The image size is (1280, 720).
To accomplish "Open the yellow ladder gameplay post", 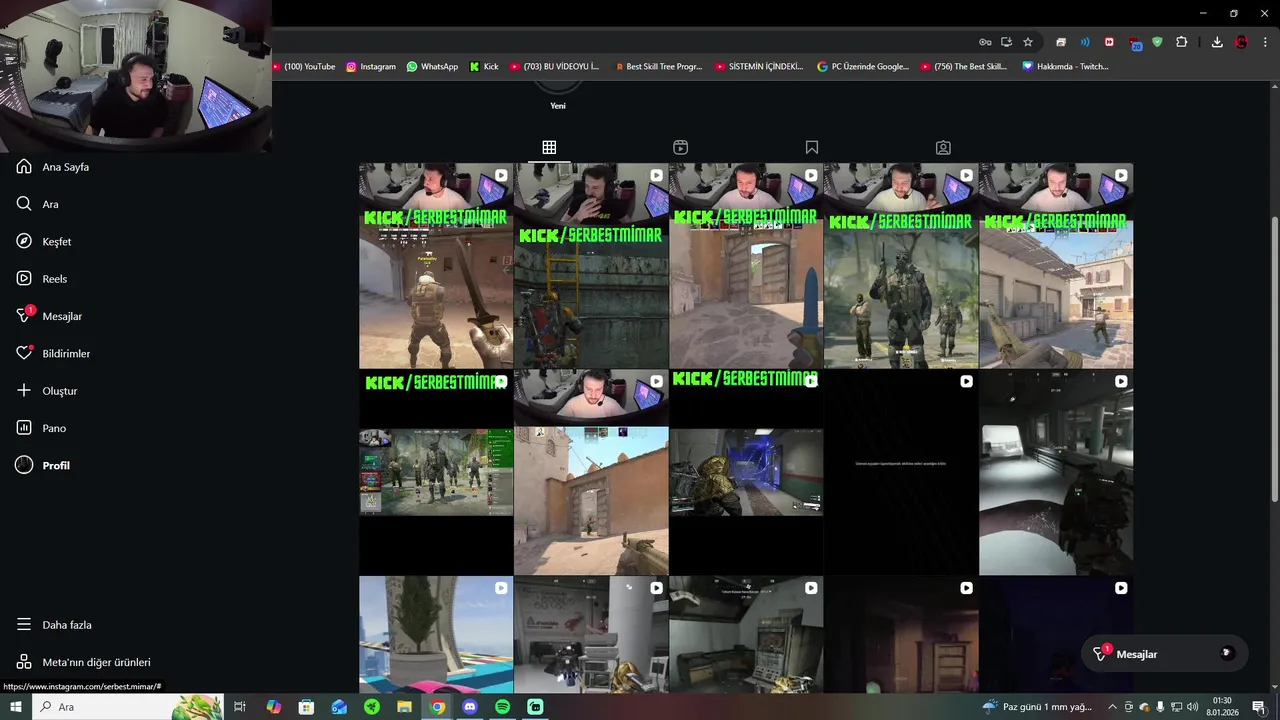I will pos(591,266).
